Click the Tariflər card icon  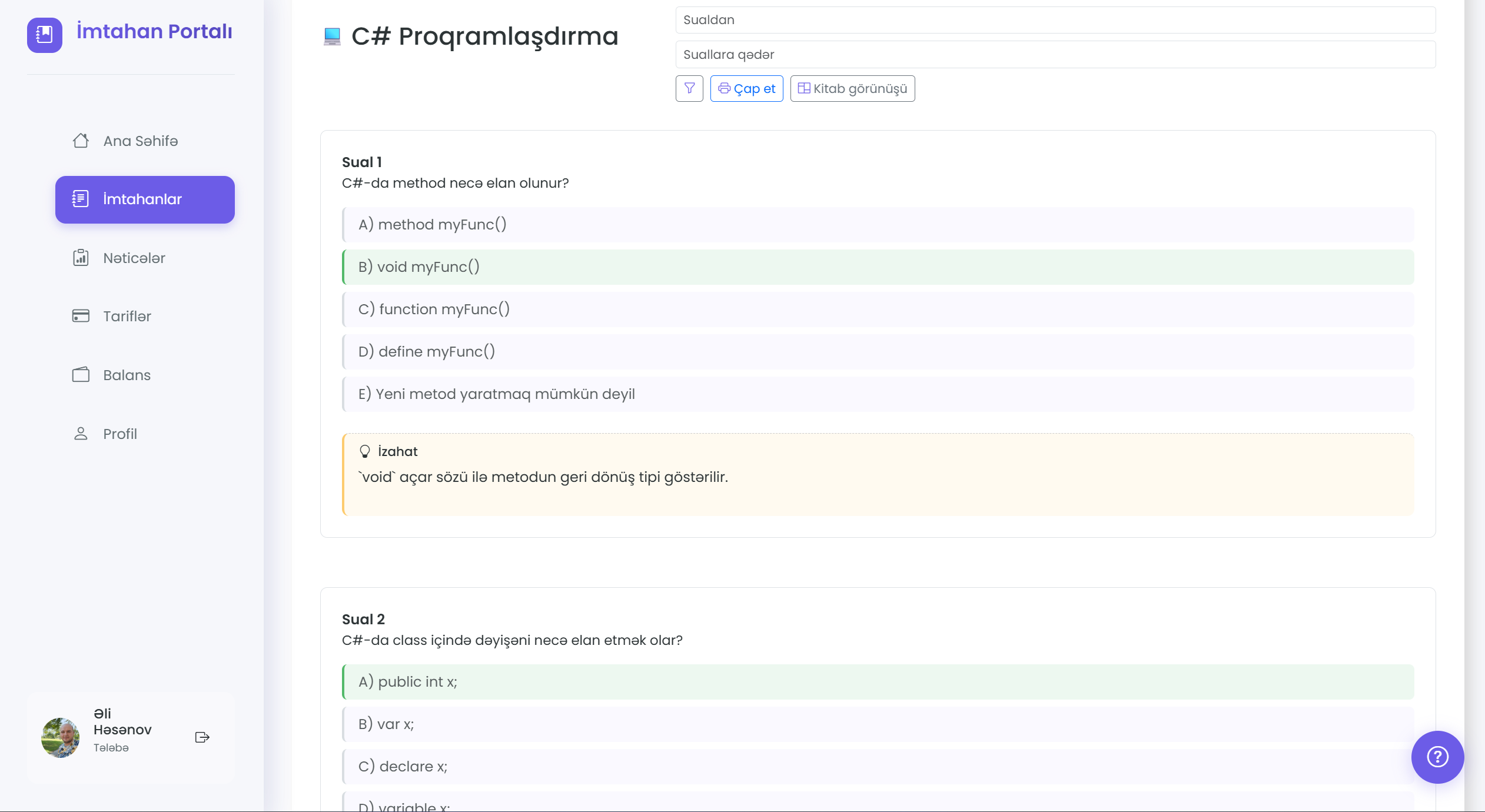pyautogui.click(x=81, y=316)
